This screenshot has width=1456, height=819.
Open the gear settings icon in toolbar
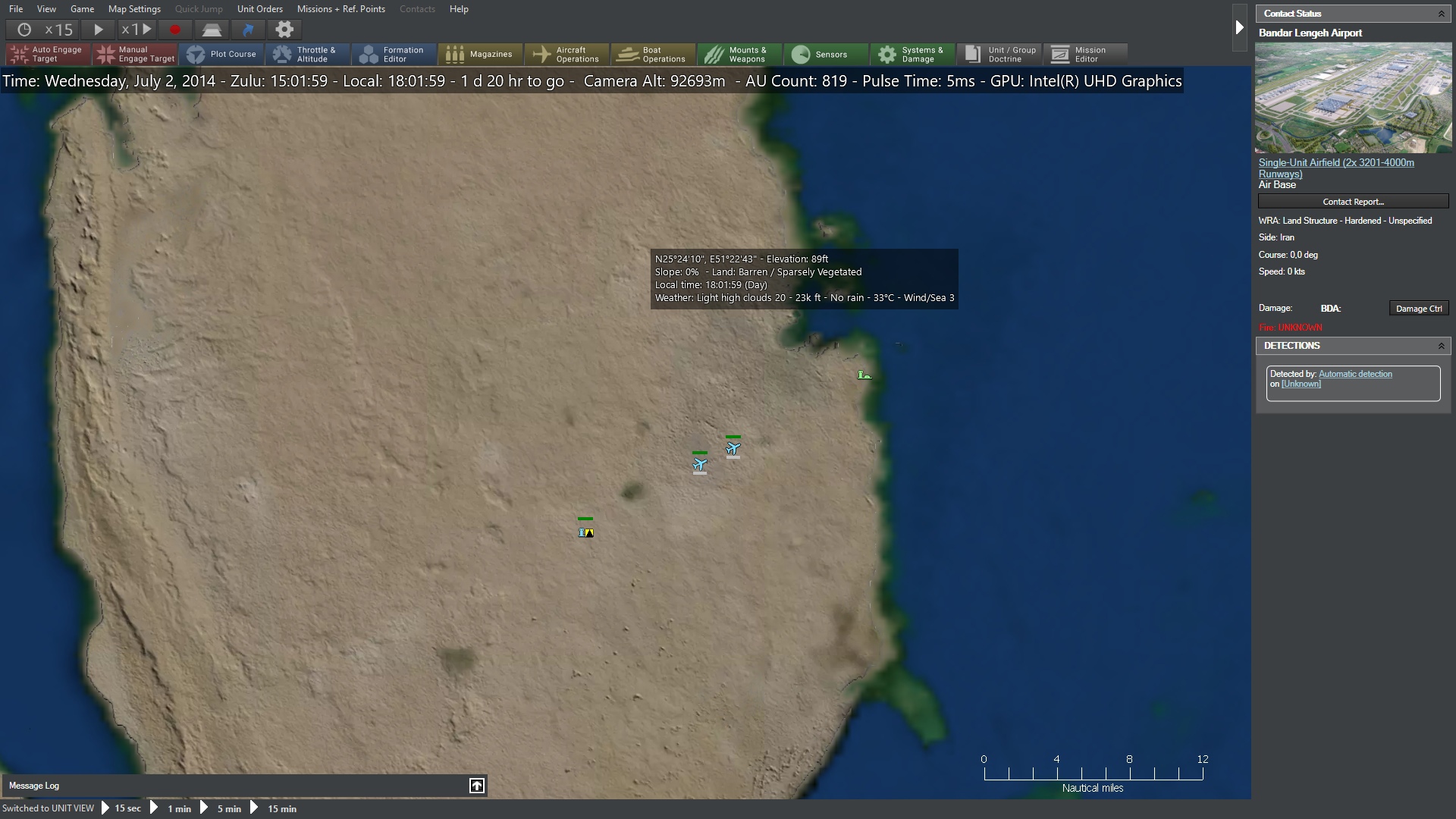(284, 30)
